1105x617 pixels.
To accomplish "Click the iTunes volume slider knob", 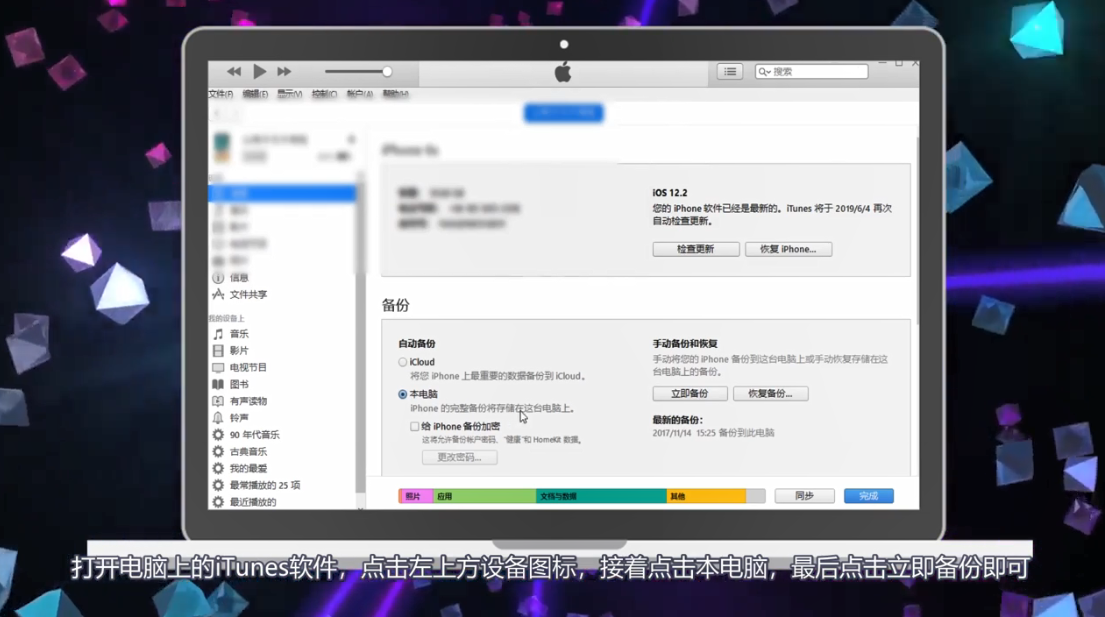I will coord(387,71).
